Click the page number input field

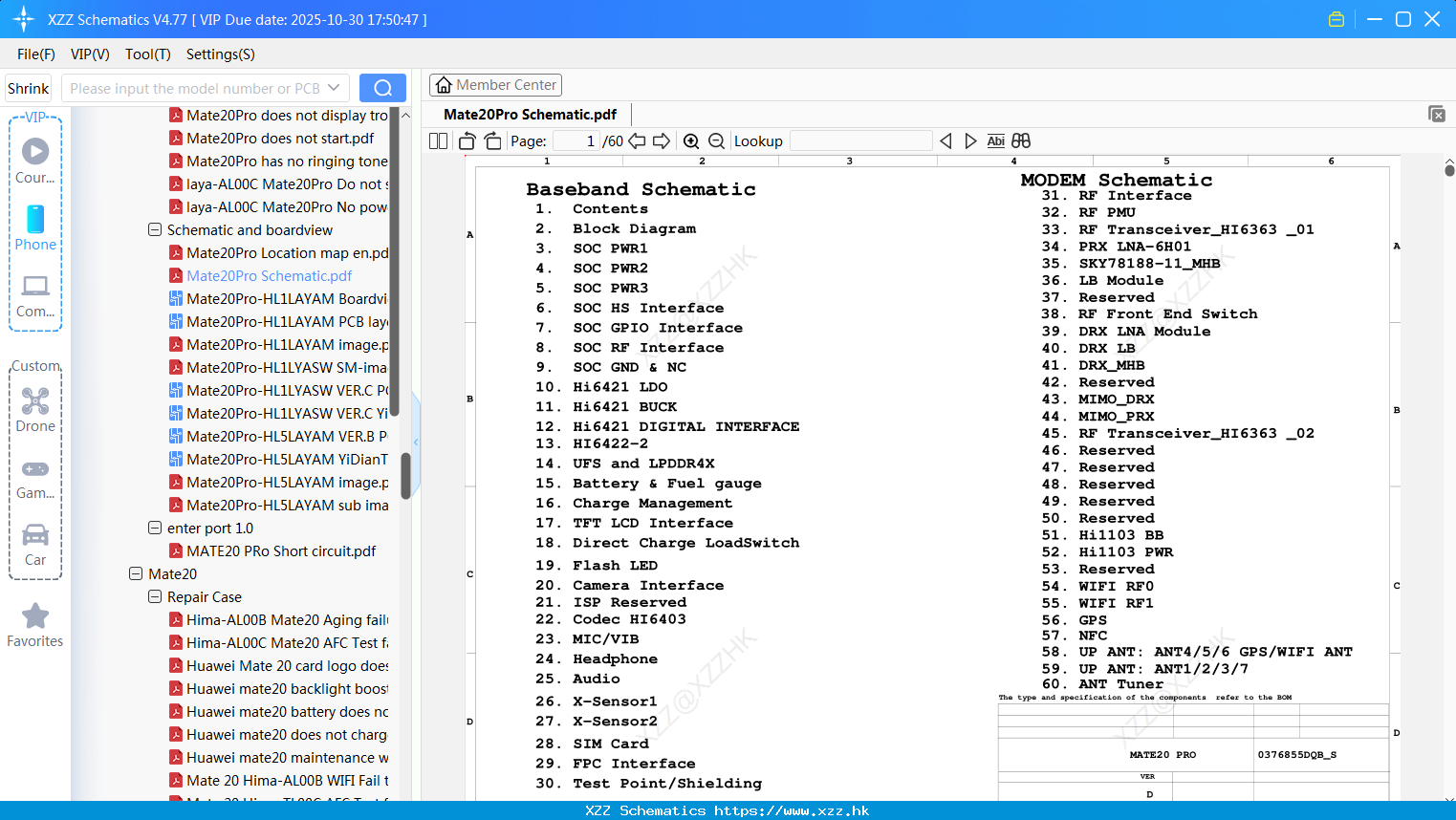[x=576, y=140]
